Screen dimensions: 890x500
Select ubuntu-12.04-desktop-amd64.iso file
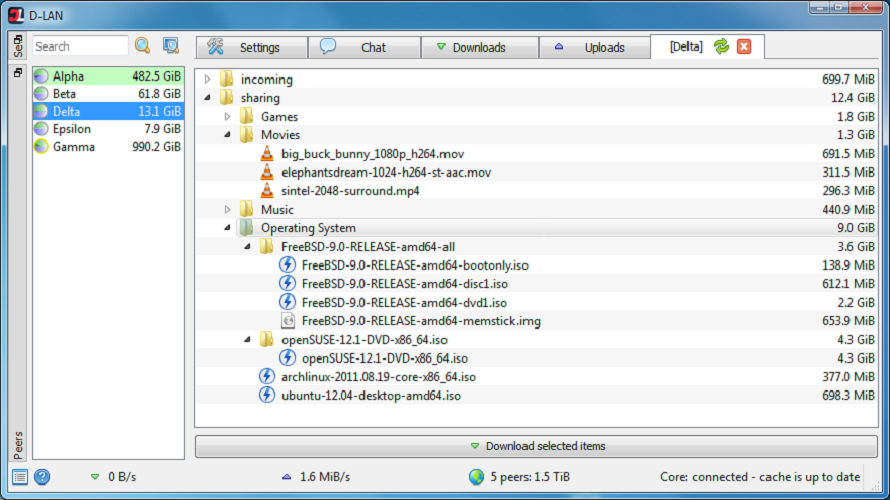pyautogui.click(x=536, y=395)
